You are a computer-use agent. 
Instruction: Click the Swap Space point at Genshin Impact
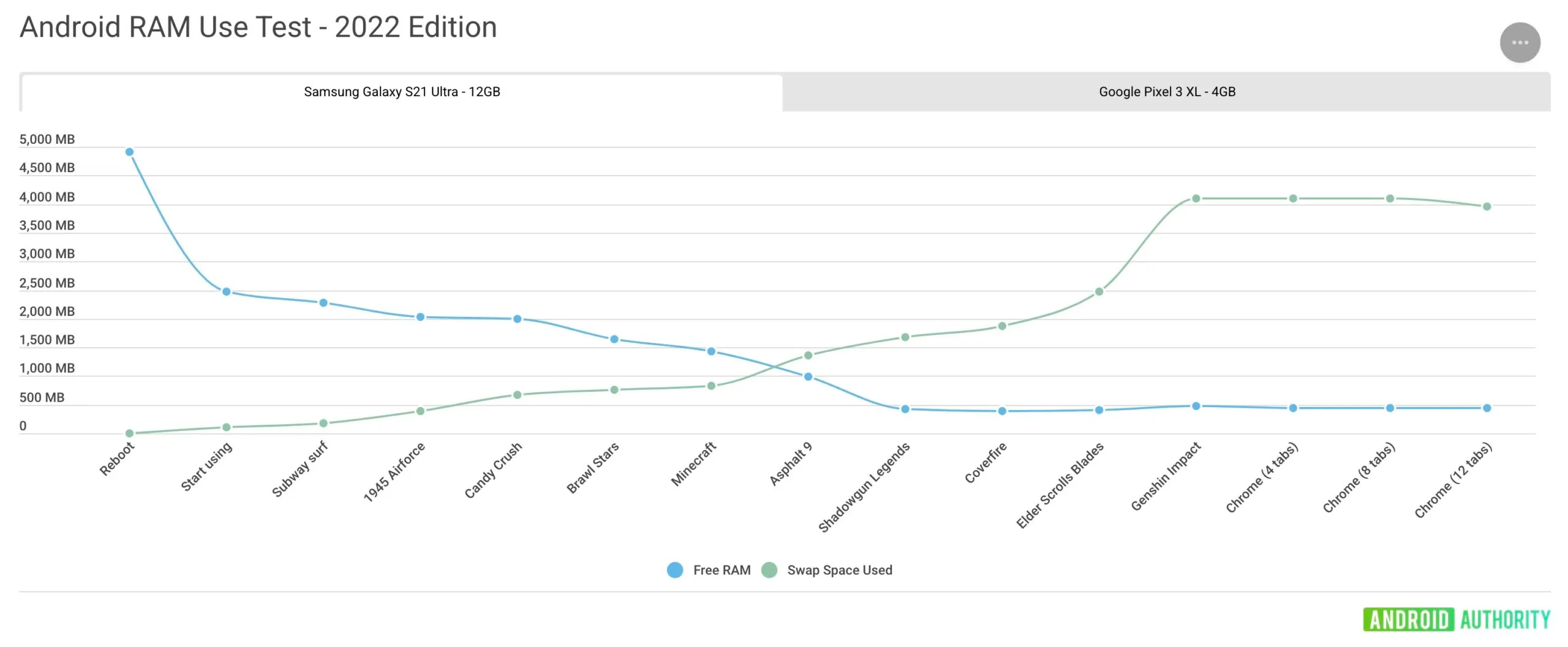coord(1196,198)
